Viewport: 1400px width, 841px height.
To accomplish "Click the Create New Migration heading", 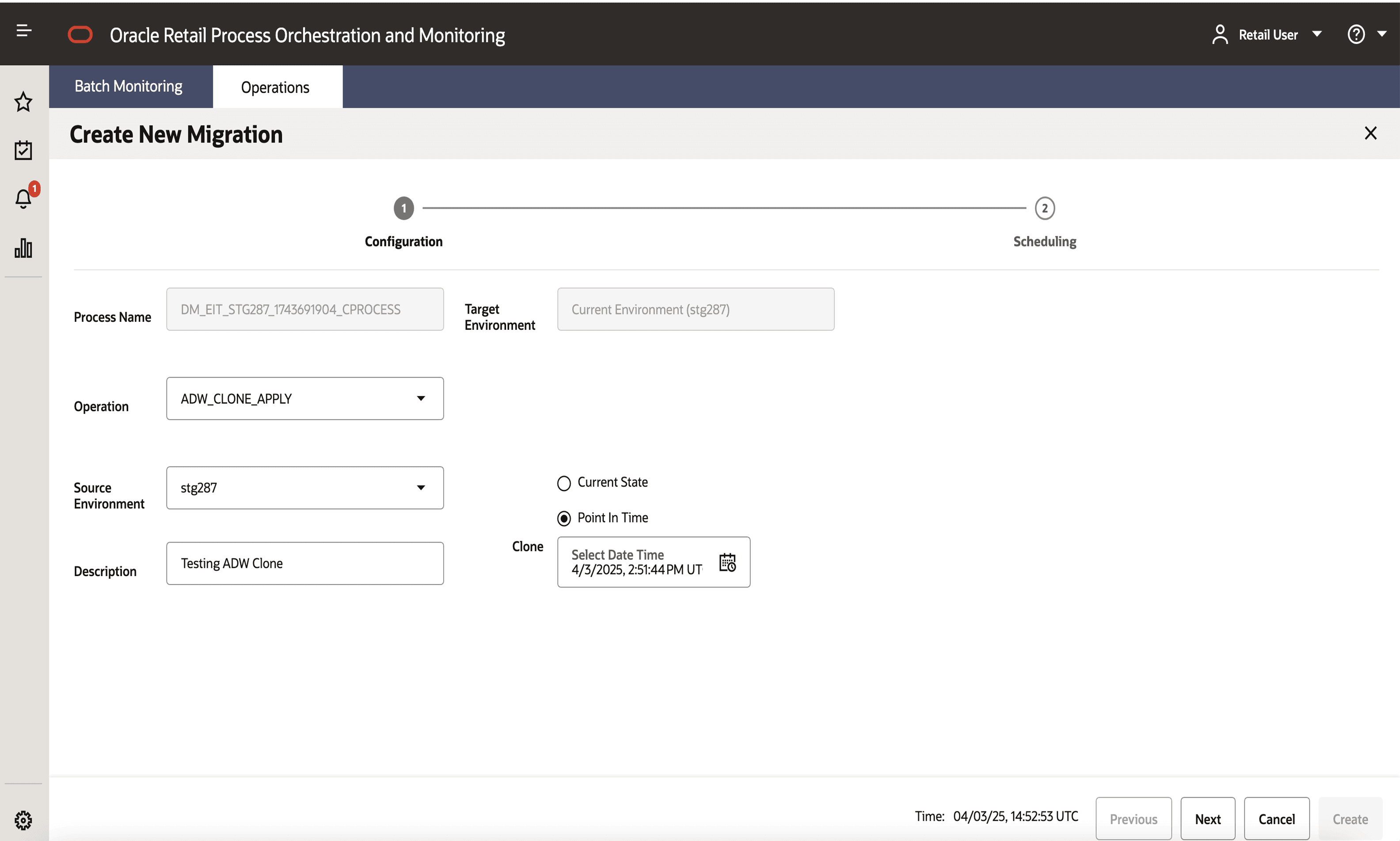I will pos(176,134).
